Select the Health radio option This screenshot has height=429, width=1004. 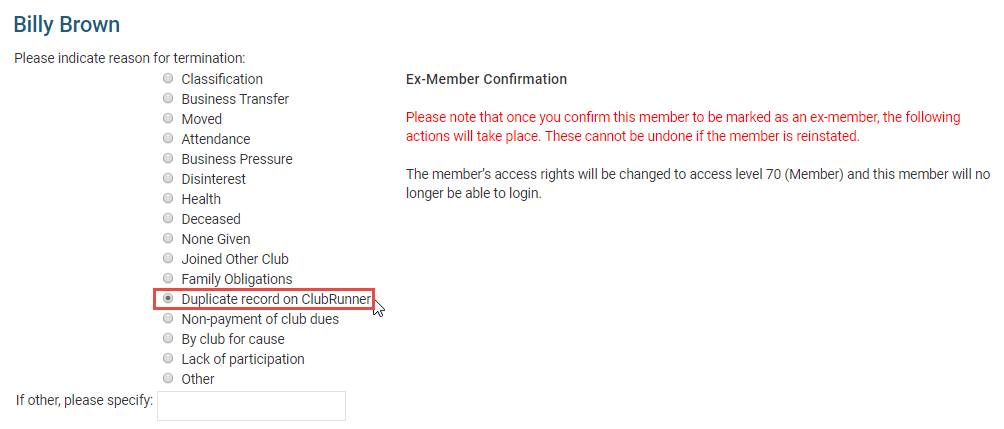coord(168,199)
